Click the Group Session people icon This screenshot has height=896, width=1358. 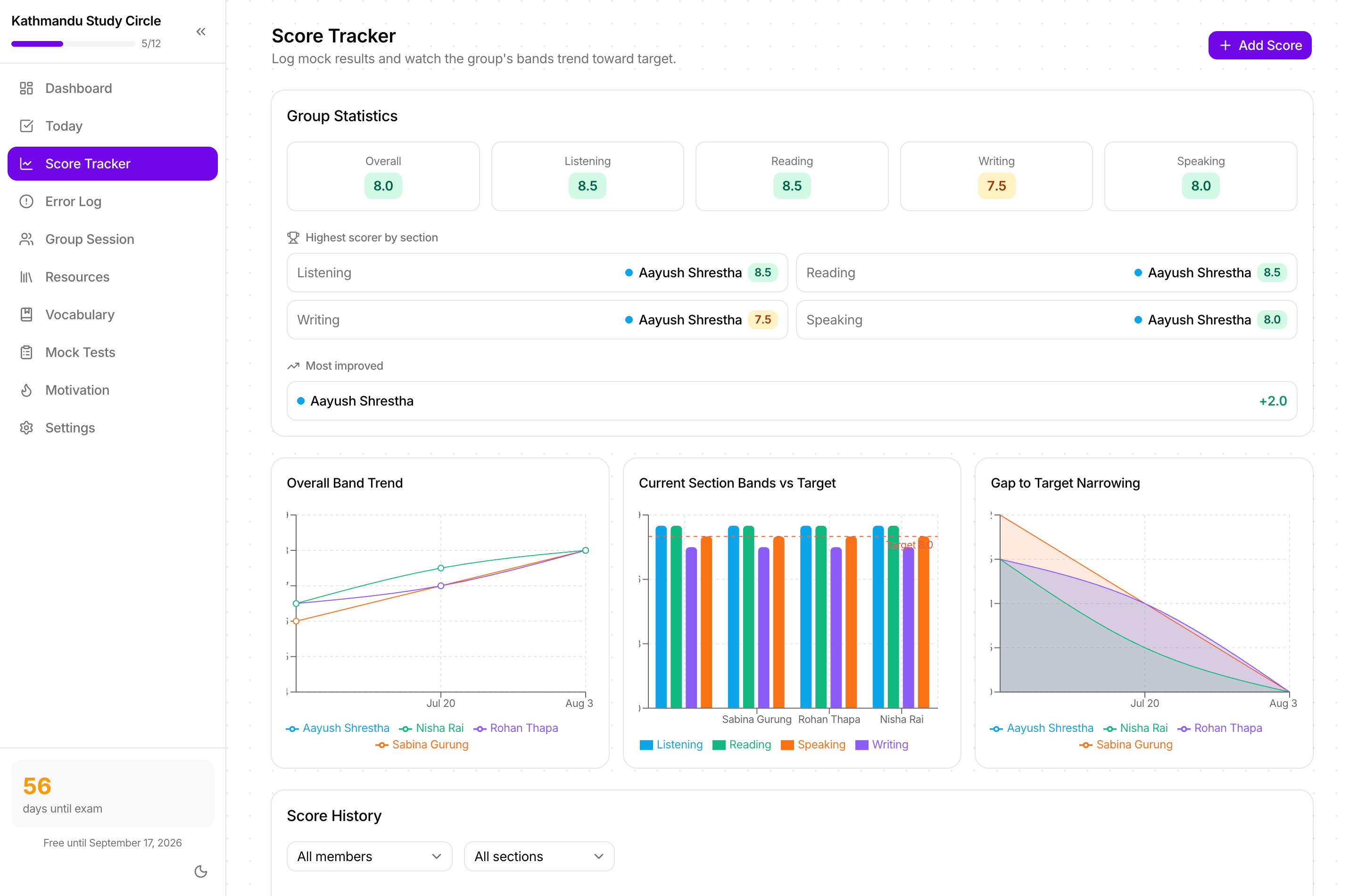point(26,239)
